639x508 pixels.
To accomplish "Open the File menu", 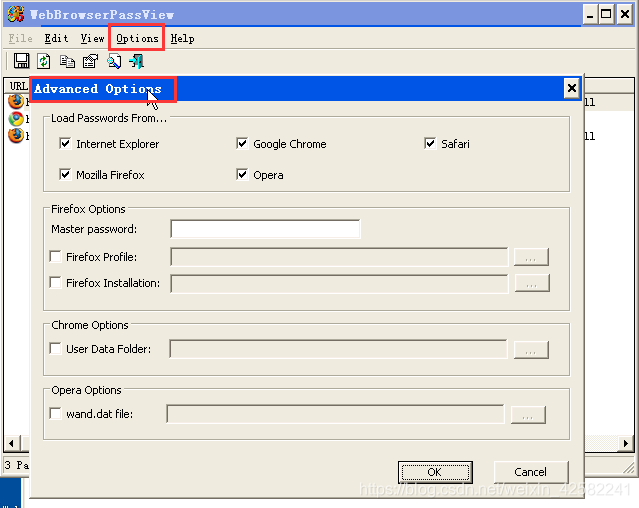I will tap(20, 38).
